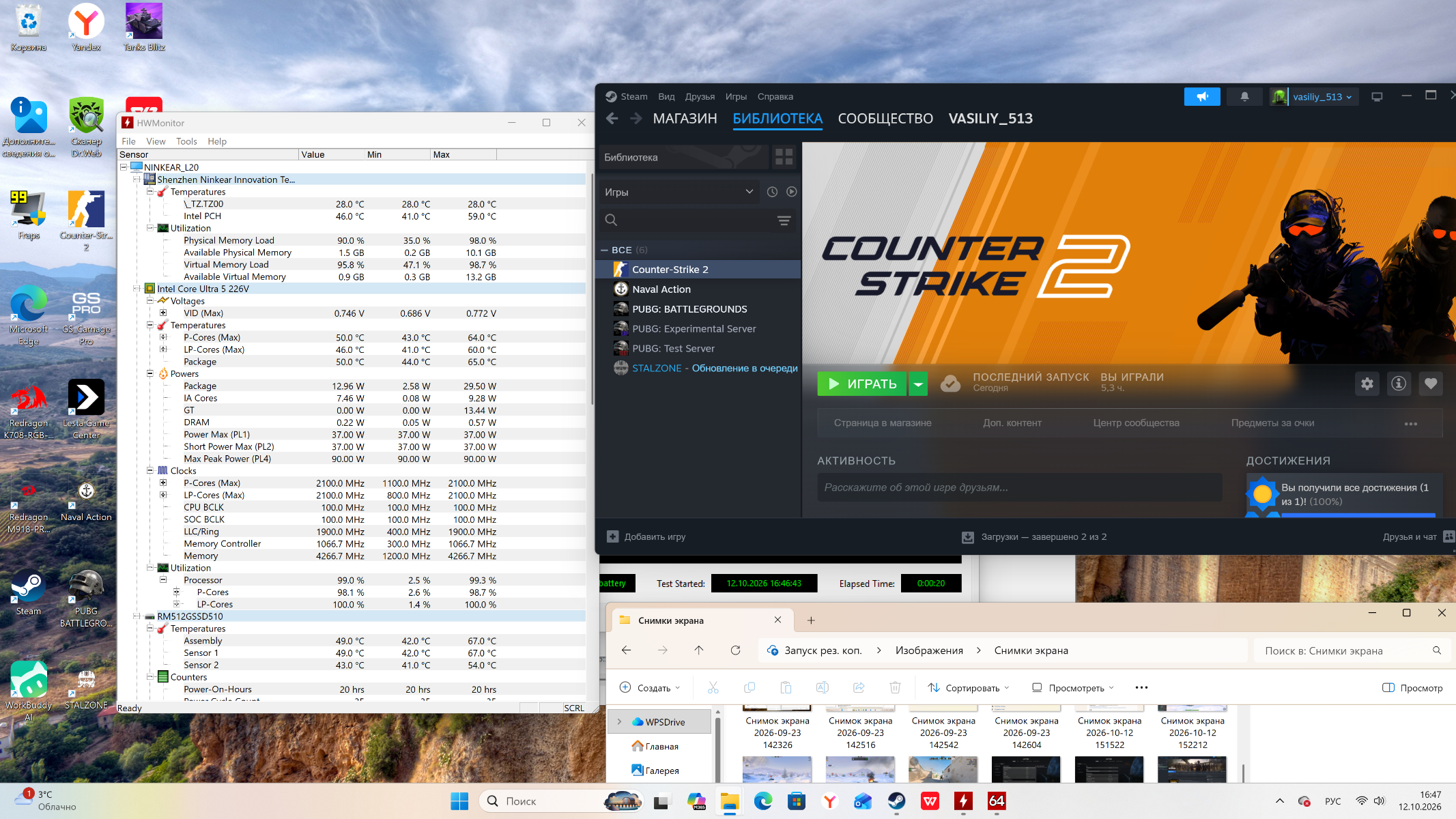Show ready-to-play games filter icon
This screenshot has width=1456, height=819.
[791, 192]
